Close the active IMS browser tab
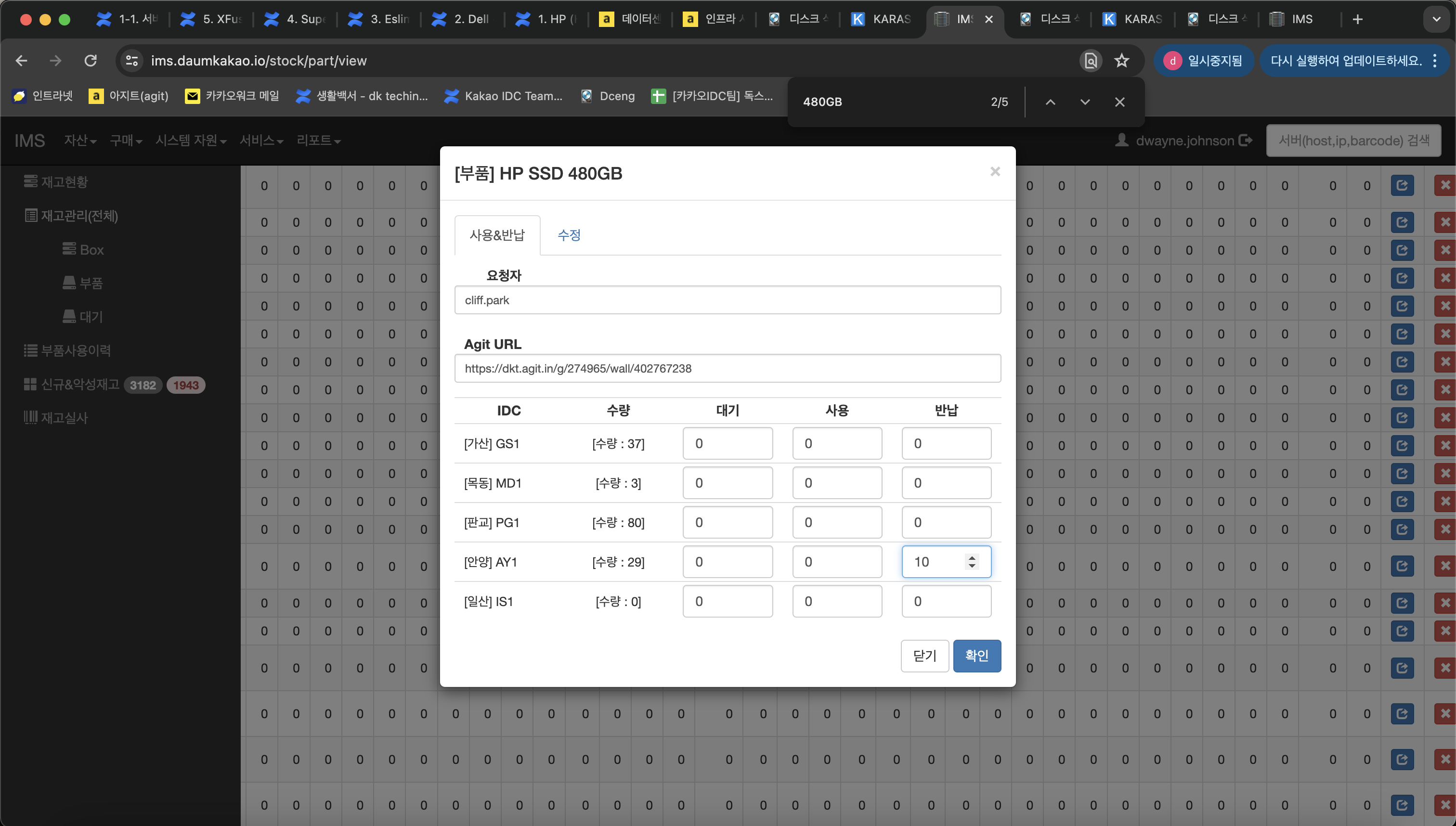Image resolution: width=1456 pixels, height=826 pixels. point(989,19)
